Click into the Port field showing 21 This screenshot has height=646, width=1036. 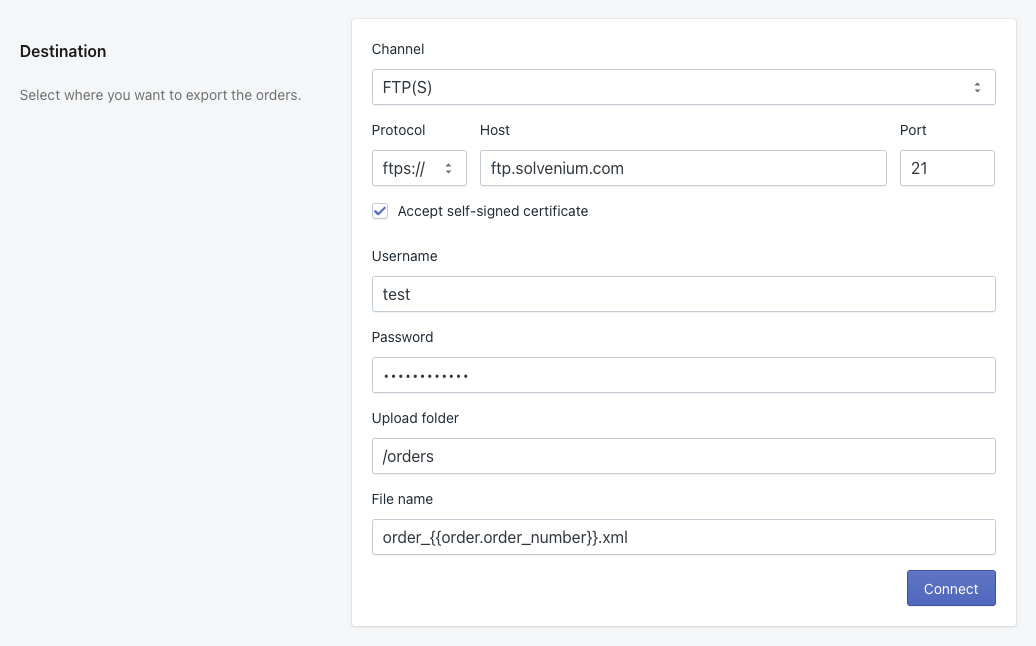pyautogui.click(x=946, y=168)
